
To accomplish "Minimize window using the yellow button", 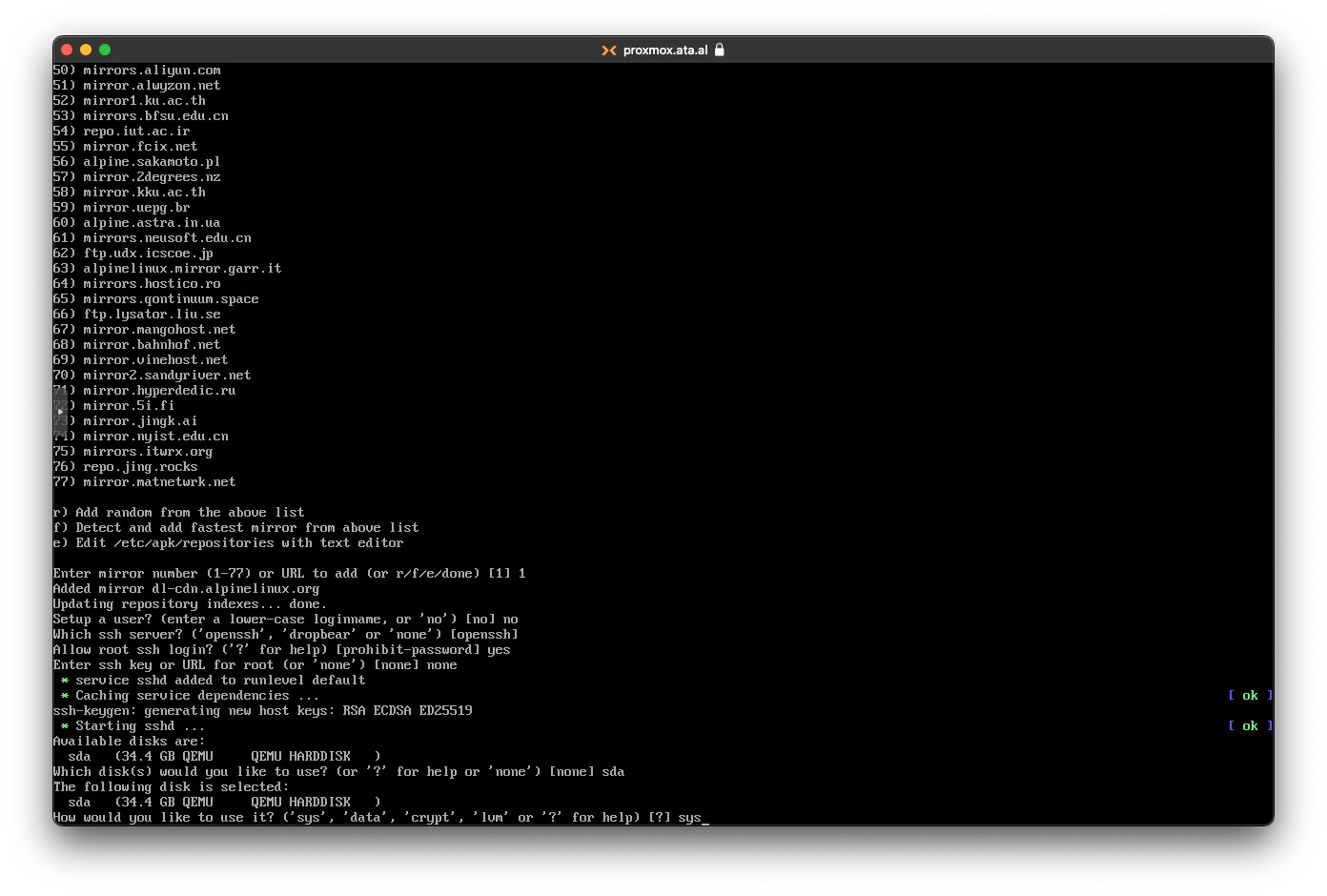I will [x=86, y=50].
